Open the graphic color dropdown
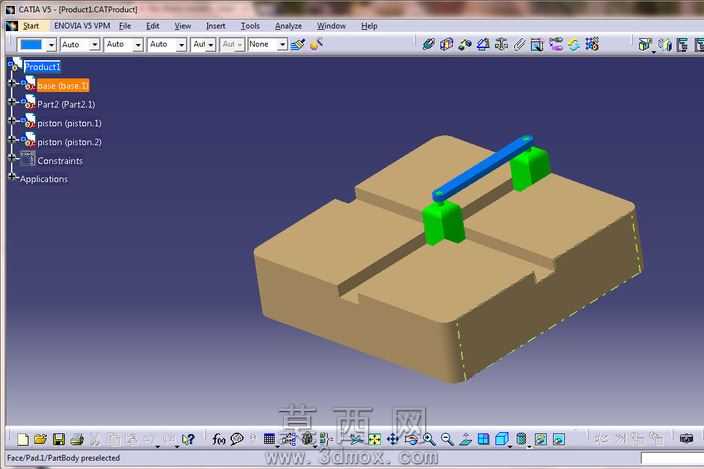The image size is (704, 469). coord(51,45)
